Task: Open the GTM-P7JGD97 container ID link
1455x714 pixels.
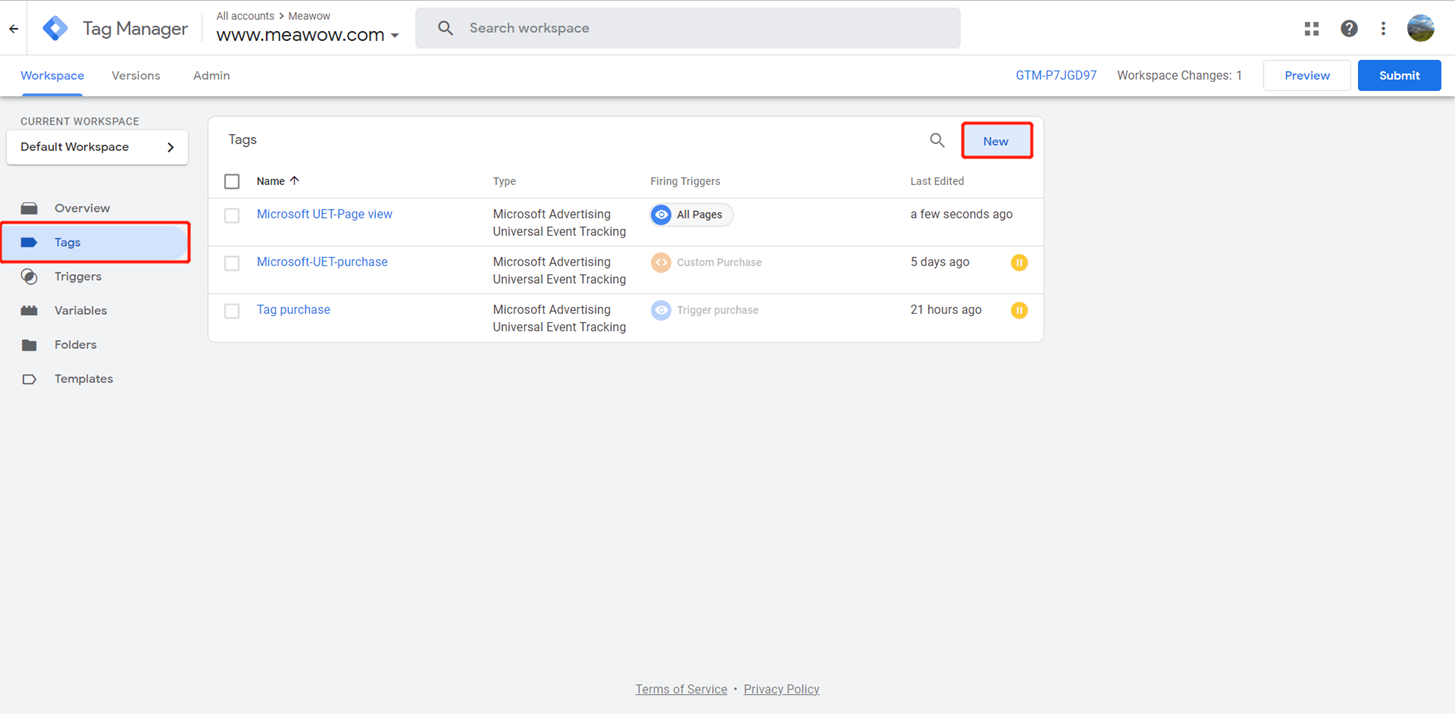Action: click(1056, 76)
